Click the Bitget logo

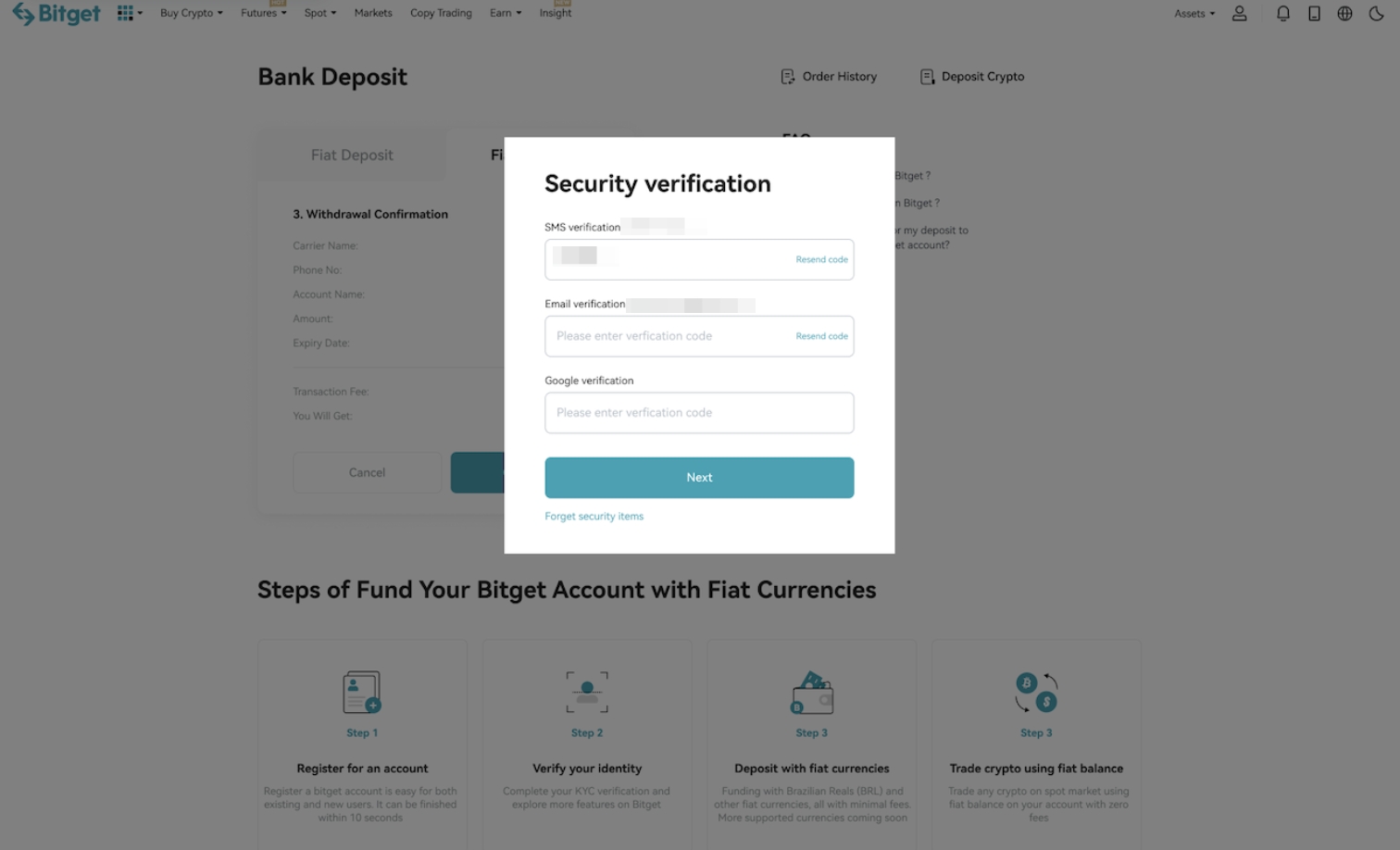pyautogui.click(x=56, y=13)
